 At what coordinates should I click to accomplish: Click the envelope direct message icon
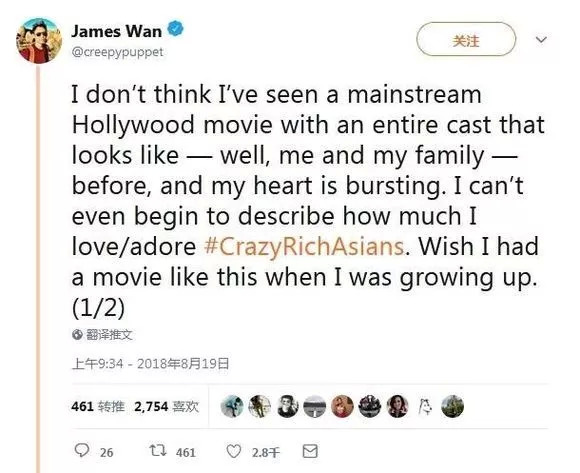point(310,451)
